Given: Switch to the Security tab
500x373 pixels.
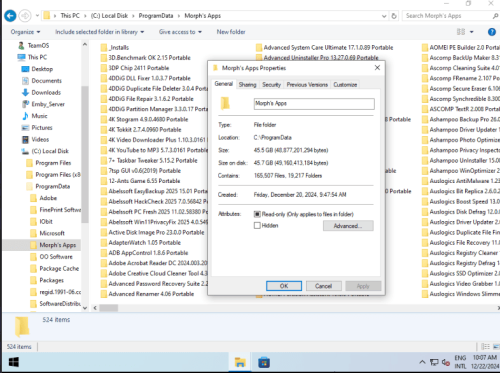Looking at the screenshot, I should tap(271, 85).
